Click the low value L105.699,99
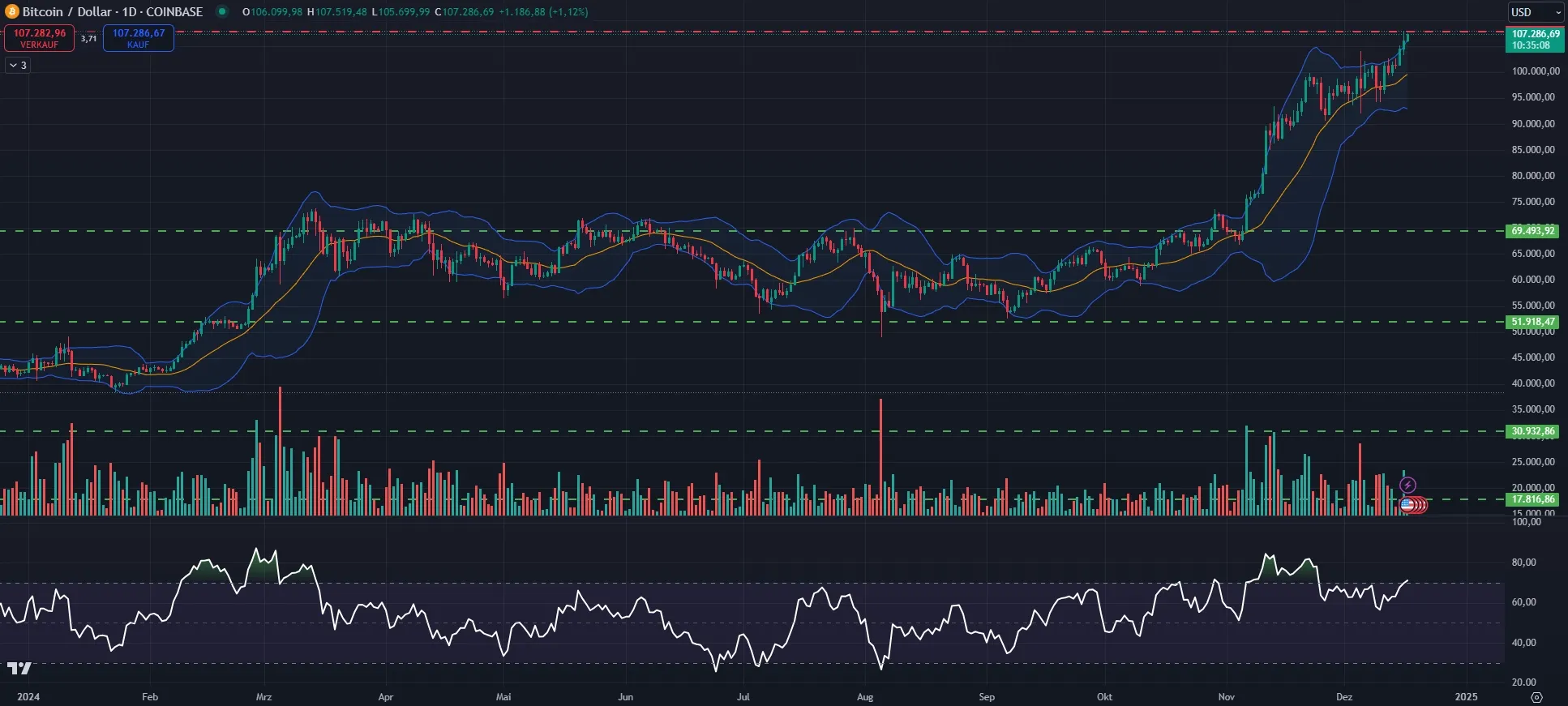This screenshot has width=1568, height=706. click(401, 12)
